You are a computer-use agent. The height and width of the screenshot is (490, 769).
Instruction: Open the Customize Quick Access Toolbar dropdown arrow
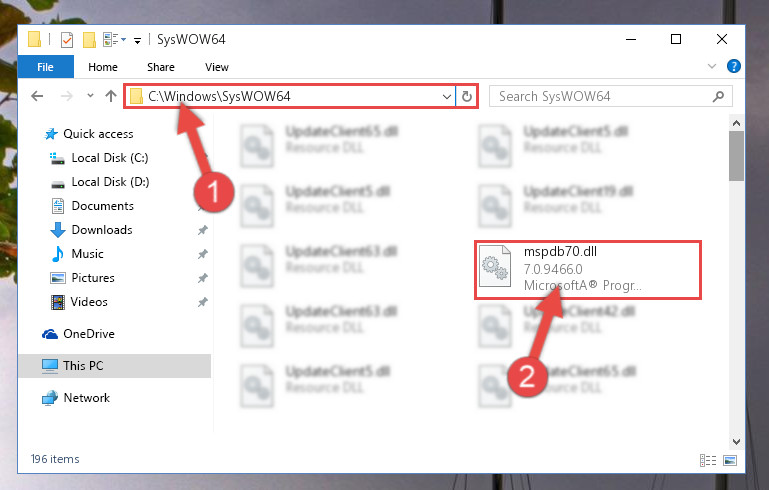137,41
